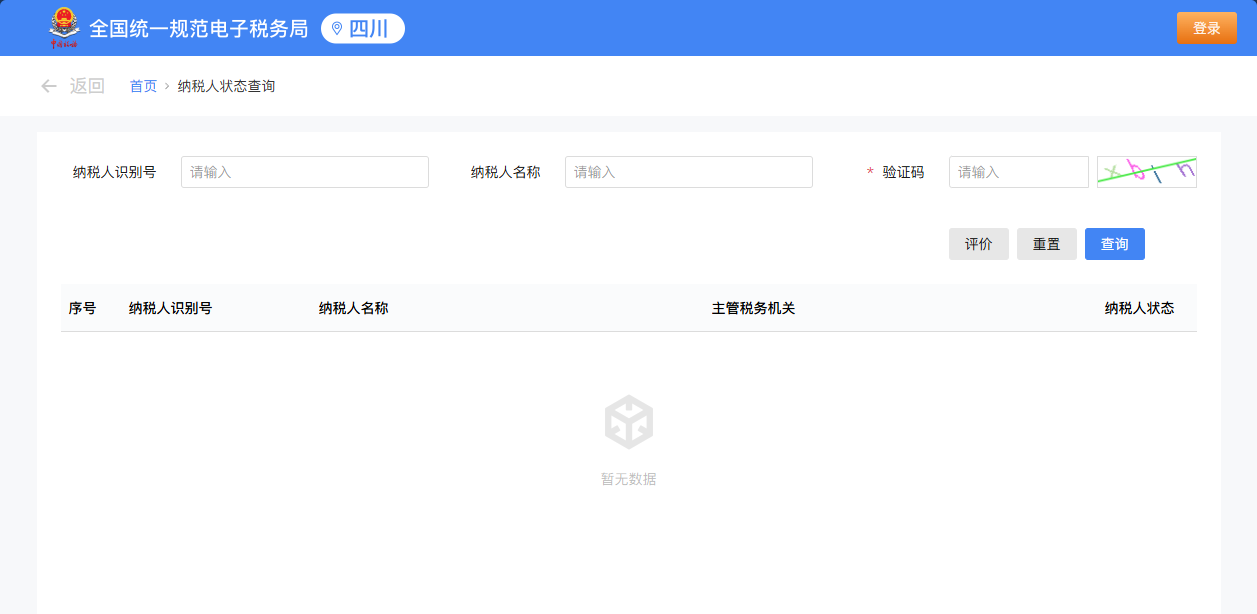This screenshot has height=614, width=1257.
Task: Click the 登录 button in the top right
Action: tap(1206, 27)
